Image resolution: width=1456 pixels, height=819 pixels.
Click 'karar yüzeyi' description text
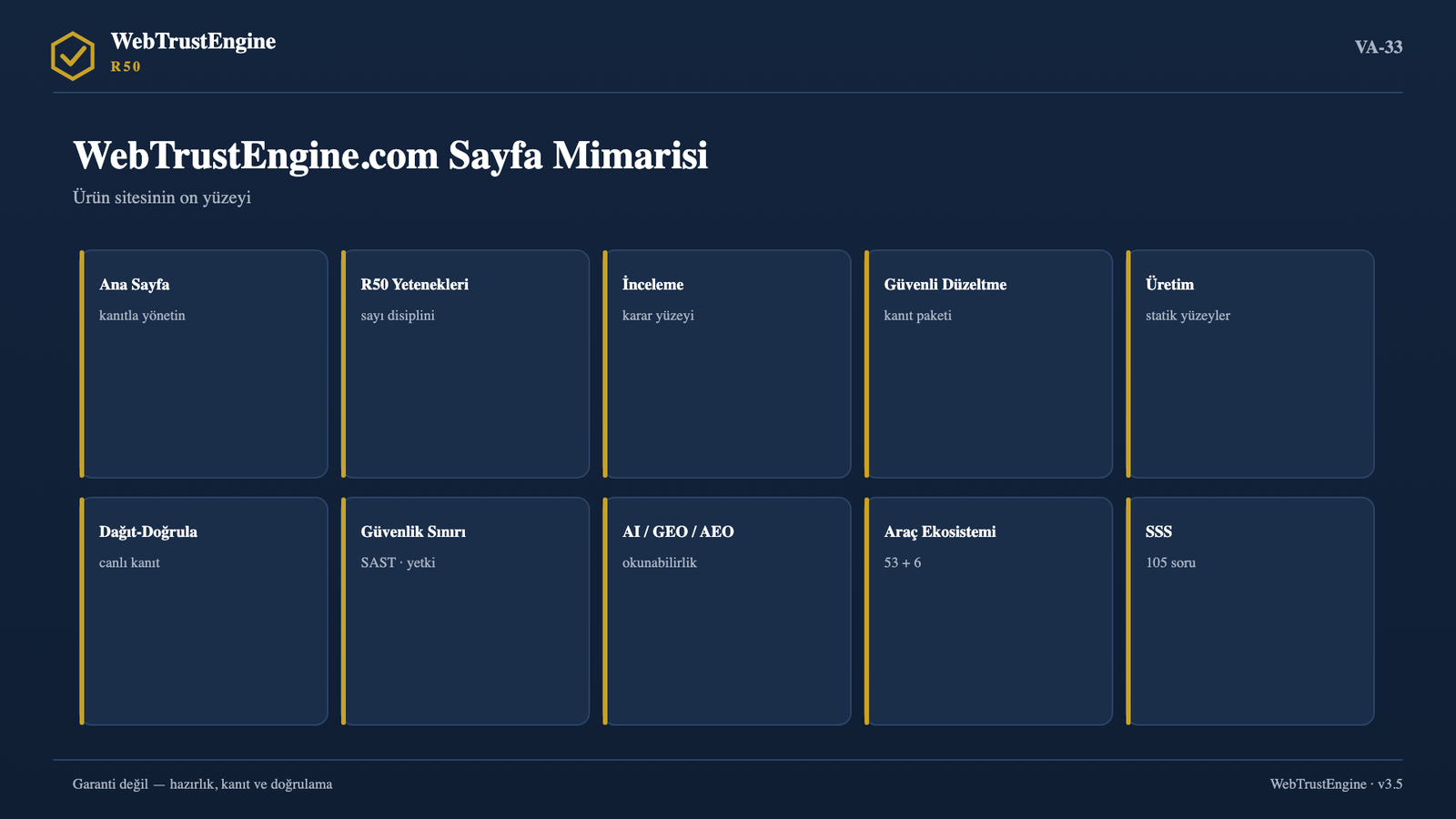658,316
